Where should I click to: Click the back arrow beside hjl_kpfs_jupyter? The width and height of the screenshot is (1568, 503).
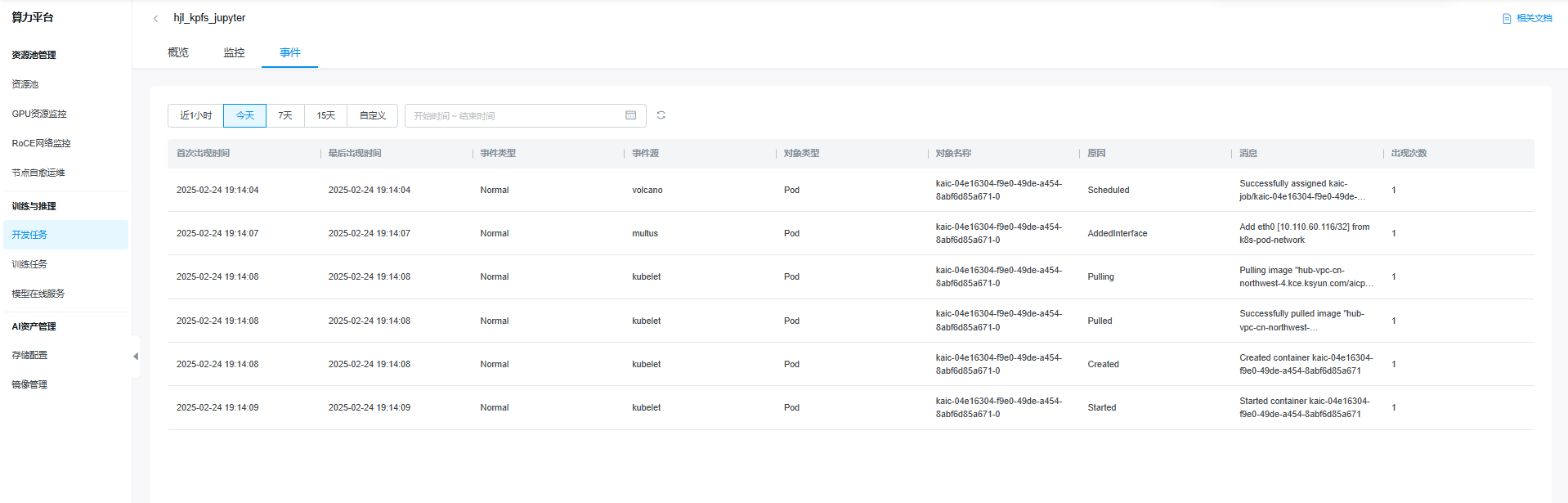tap(155, 18)
